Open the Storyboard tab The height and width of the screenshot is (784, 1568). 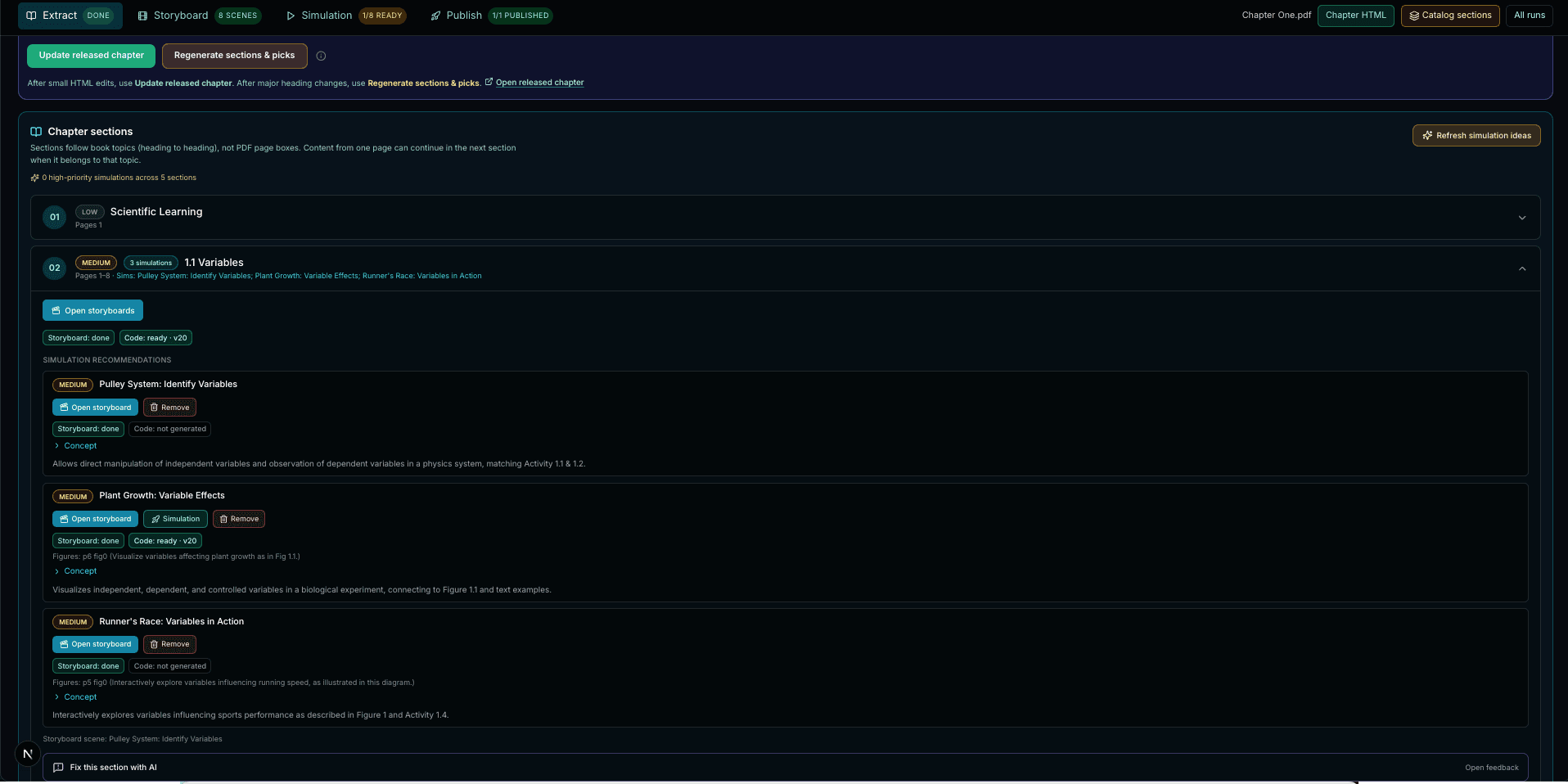[x=199, y=16]
